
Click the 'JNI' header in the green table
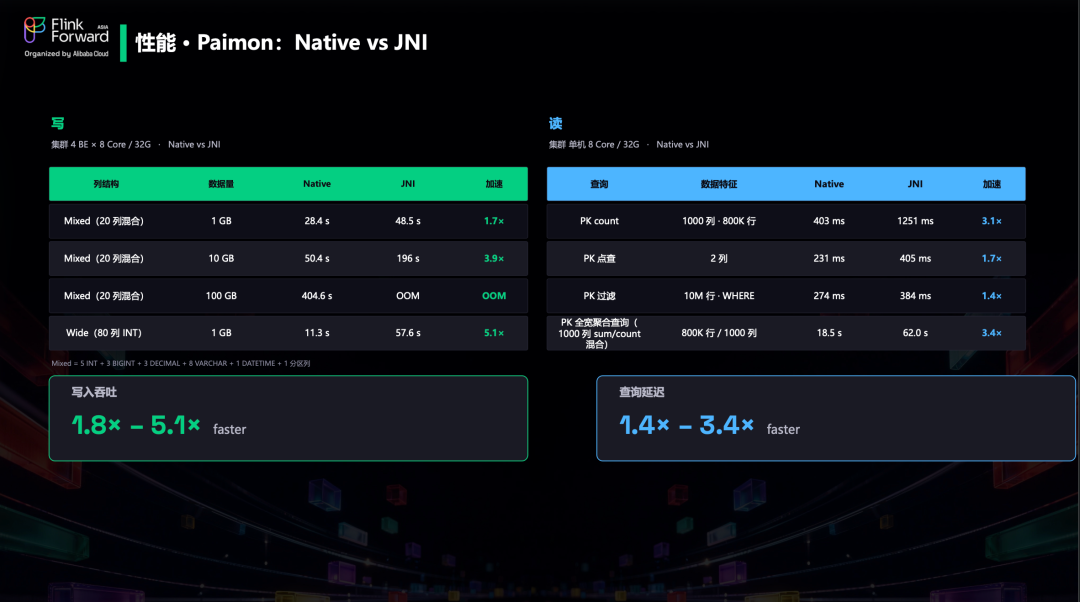click(x=408, y=184)
